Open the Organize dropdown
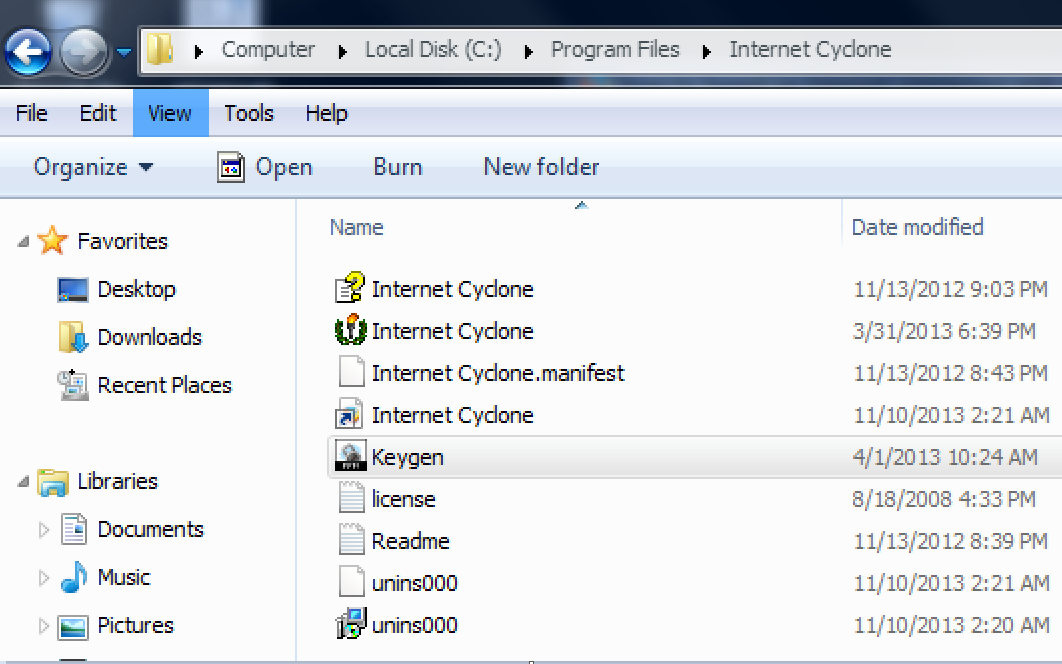The width and height of the screenshot is (1062, 664). pos(93,167)
